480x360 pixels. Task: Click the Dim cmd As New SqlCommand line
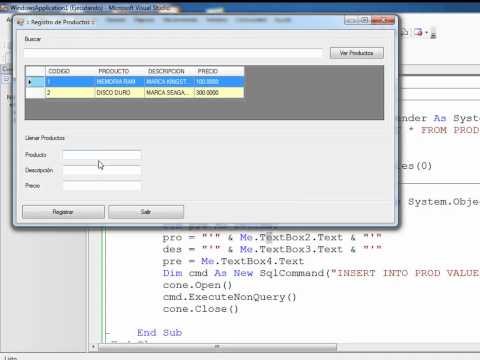point(321,273)
